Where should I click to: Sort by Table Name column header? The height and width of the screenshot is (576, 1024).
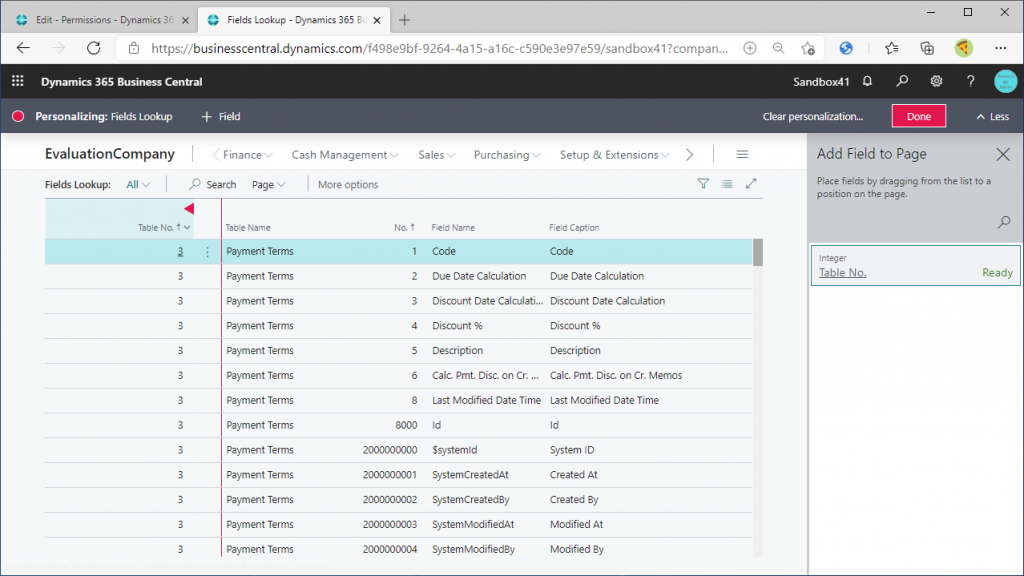click(248, 227)
